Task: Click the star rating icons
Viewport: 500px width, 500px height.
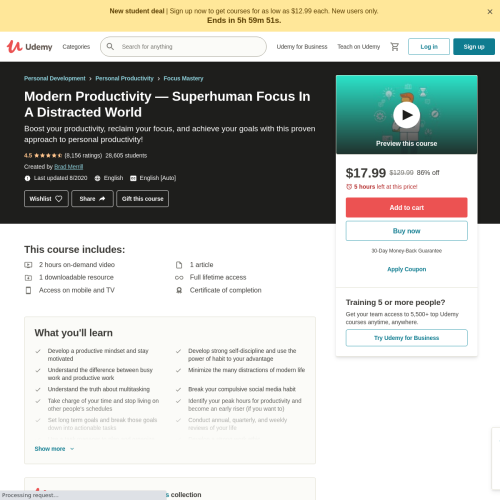Action: (x=48, y=155)
